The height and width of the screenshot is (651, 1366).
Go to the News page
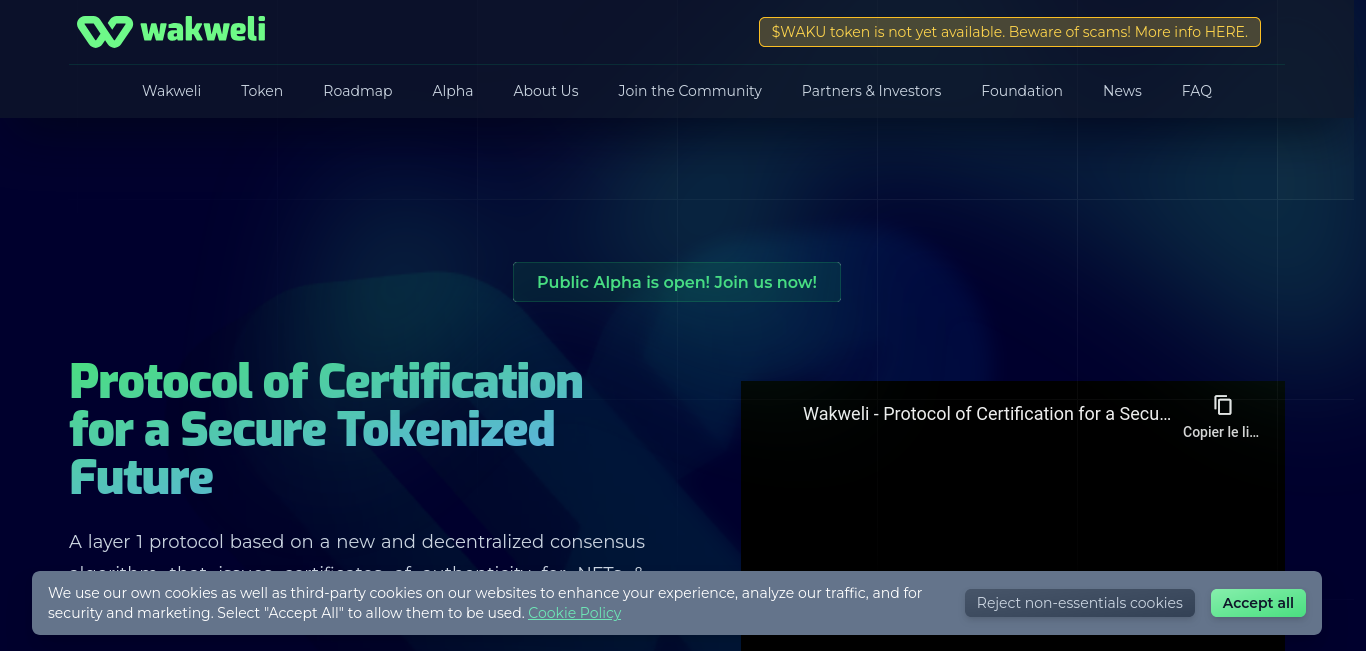pos(1122,91)
